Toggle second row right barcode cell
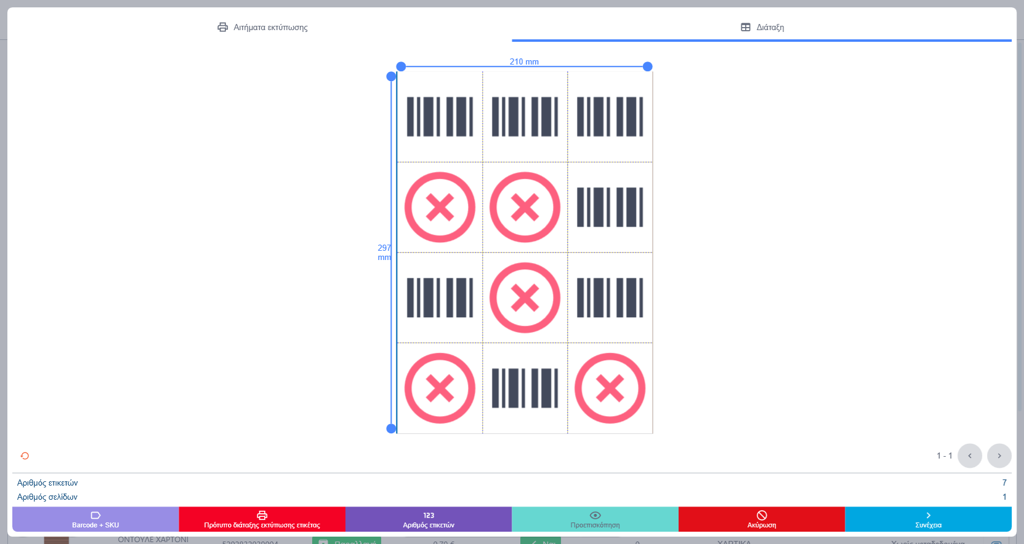The height and width of the screenshot is (544, 1024). point(610,207)
